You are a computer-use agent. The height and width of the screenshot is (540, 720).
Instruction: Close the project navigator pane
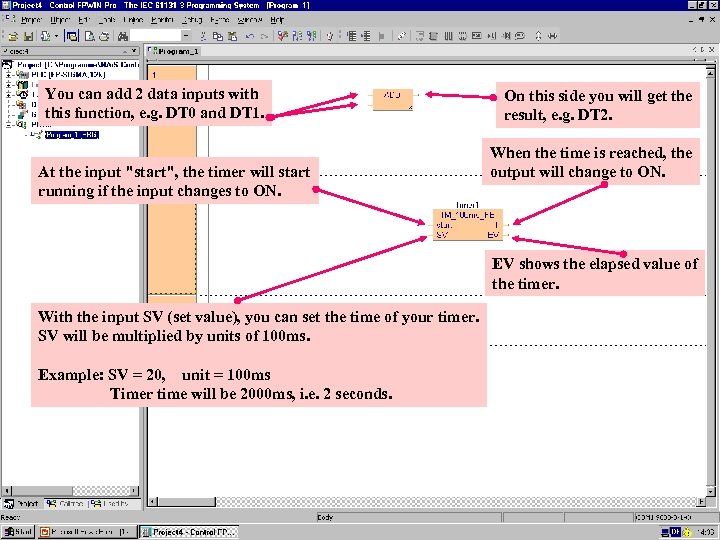[x=134, y=51]
